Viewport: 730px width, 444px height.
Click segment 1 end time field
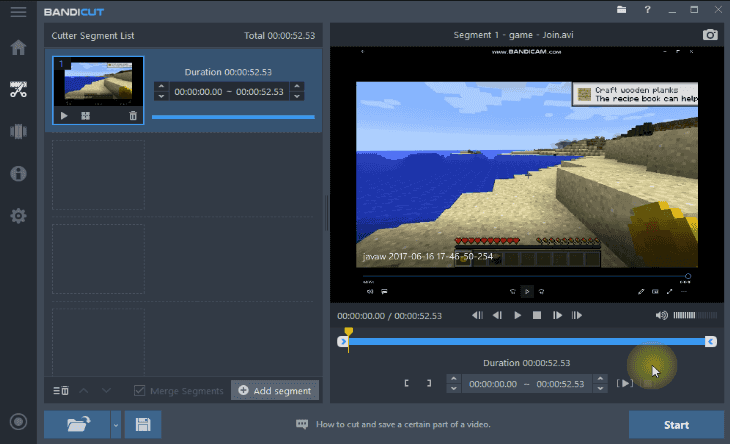(260, 92)
